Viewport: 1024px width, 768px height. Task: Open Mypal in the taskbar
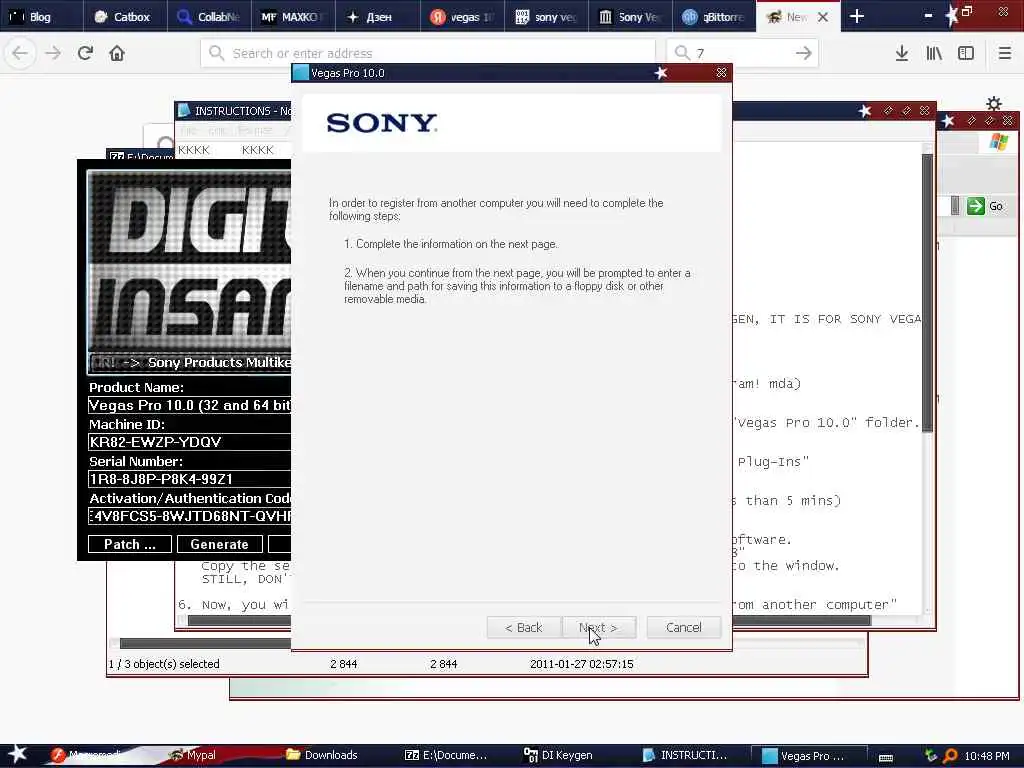pos(192,755)
